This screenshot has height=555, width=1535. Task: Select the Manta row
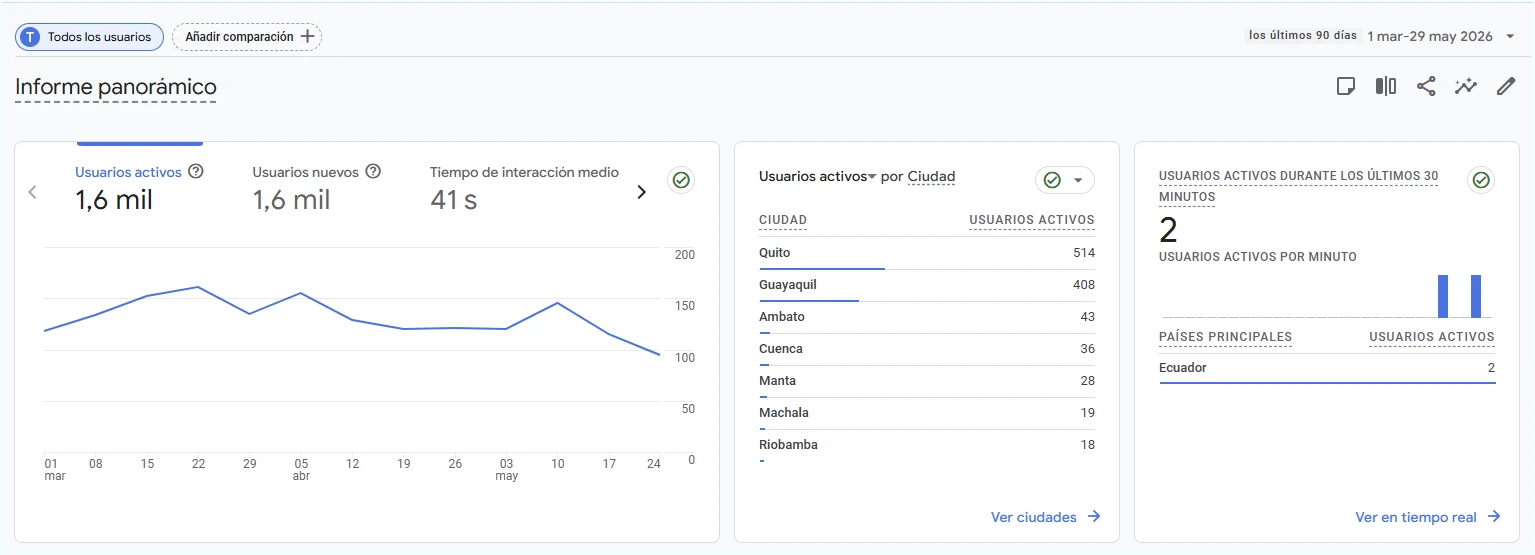click(927, 382)
